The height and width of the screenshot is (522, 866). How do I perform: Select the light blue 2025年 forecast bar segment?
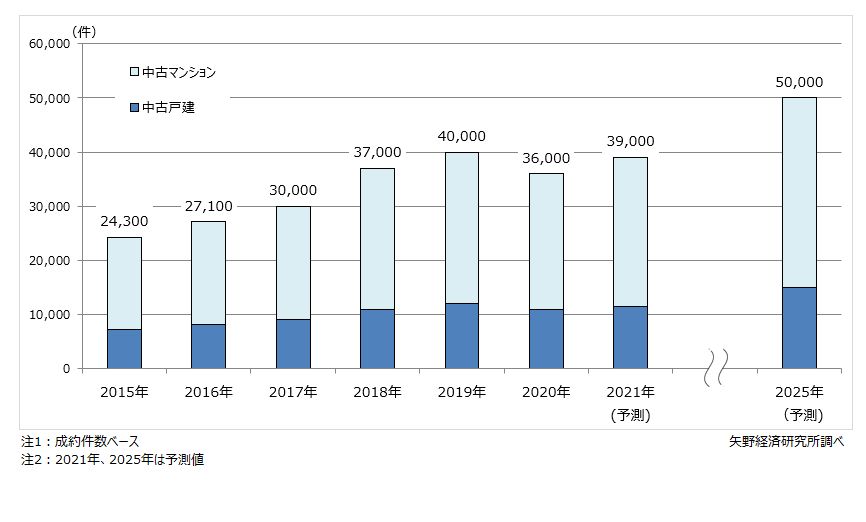click(798, 192)
